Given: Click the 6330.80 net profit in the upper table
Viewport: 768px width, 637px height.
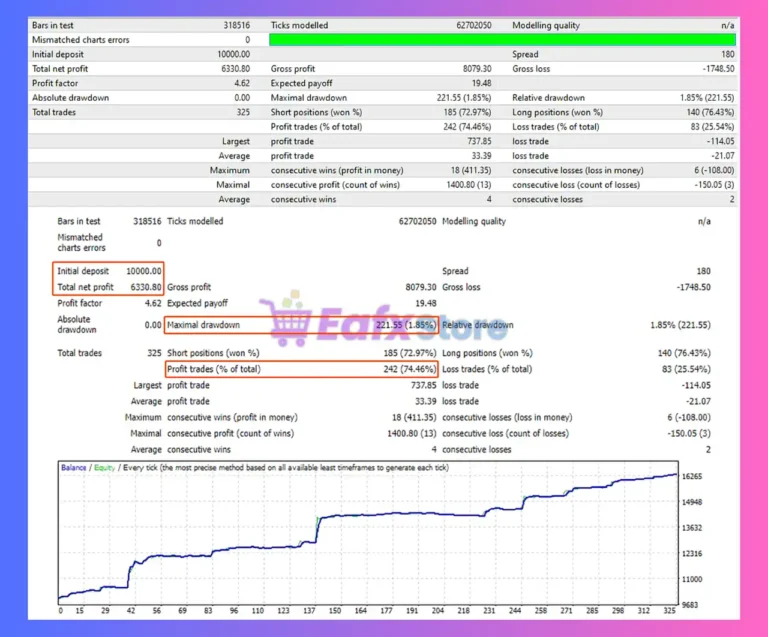Looking at the screenshot, I should click(x=236, y=69).
